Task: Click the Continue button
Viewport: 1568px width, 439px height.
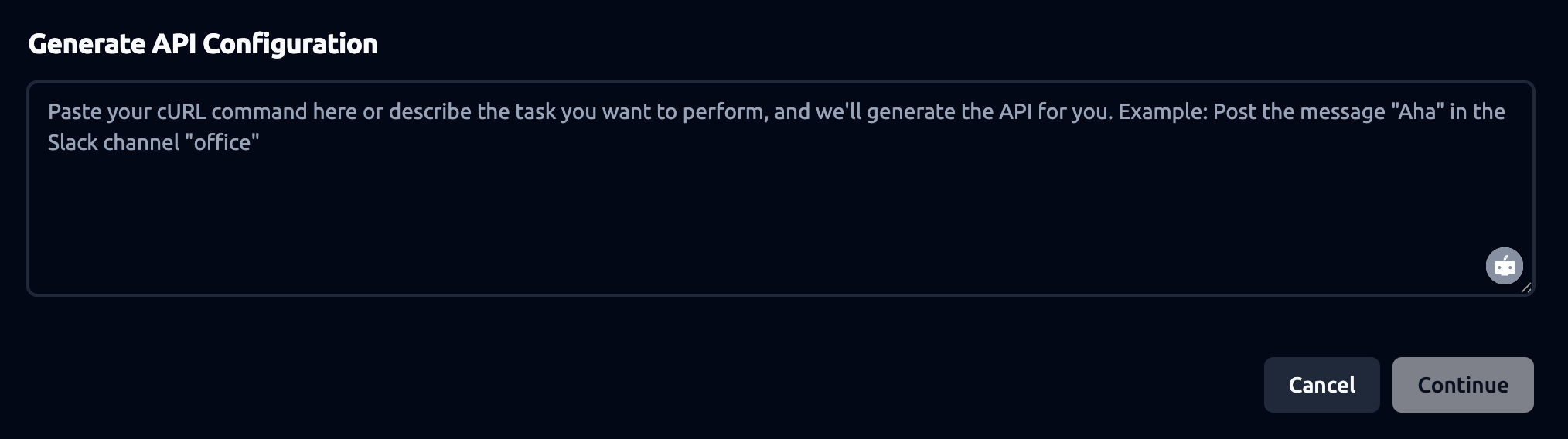Action: click(x=1463, y=385)
